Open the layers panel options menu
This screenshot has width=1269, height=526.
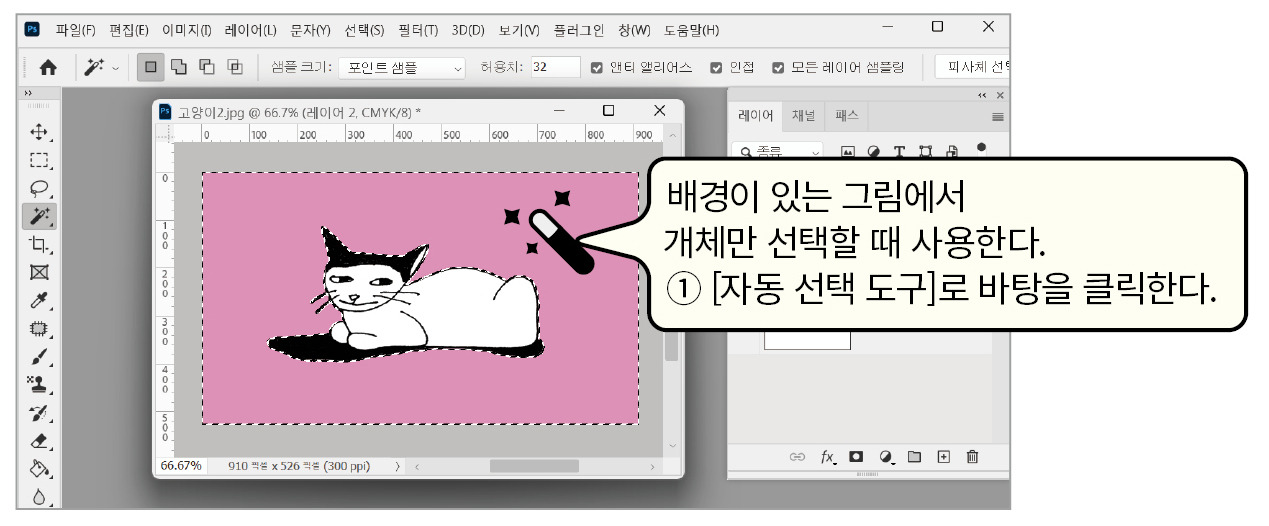pyautogui.click(x=997, y=116)
